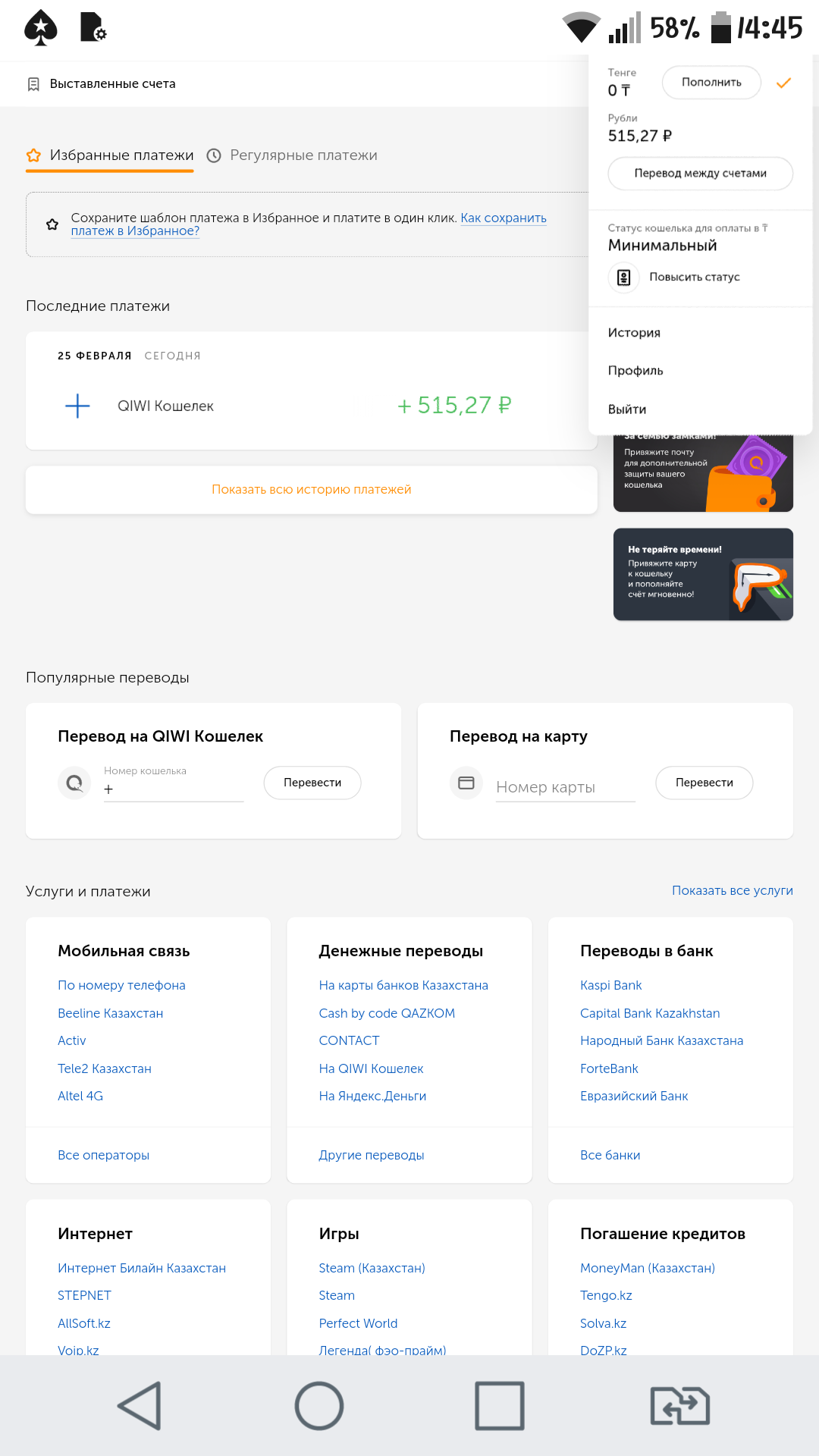Select the checked Тенге account checkmark

[783, 83]
